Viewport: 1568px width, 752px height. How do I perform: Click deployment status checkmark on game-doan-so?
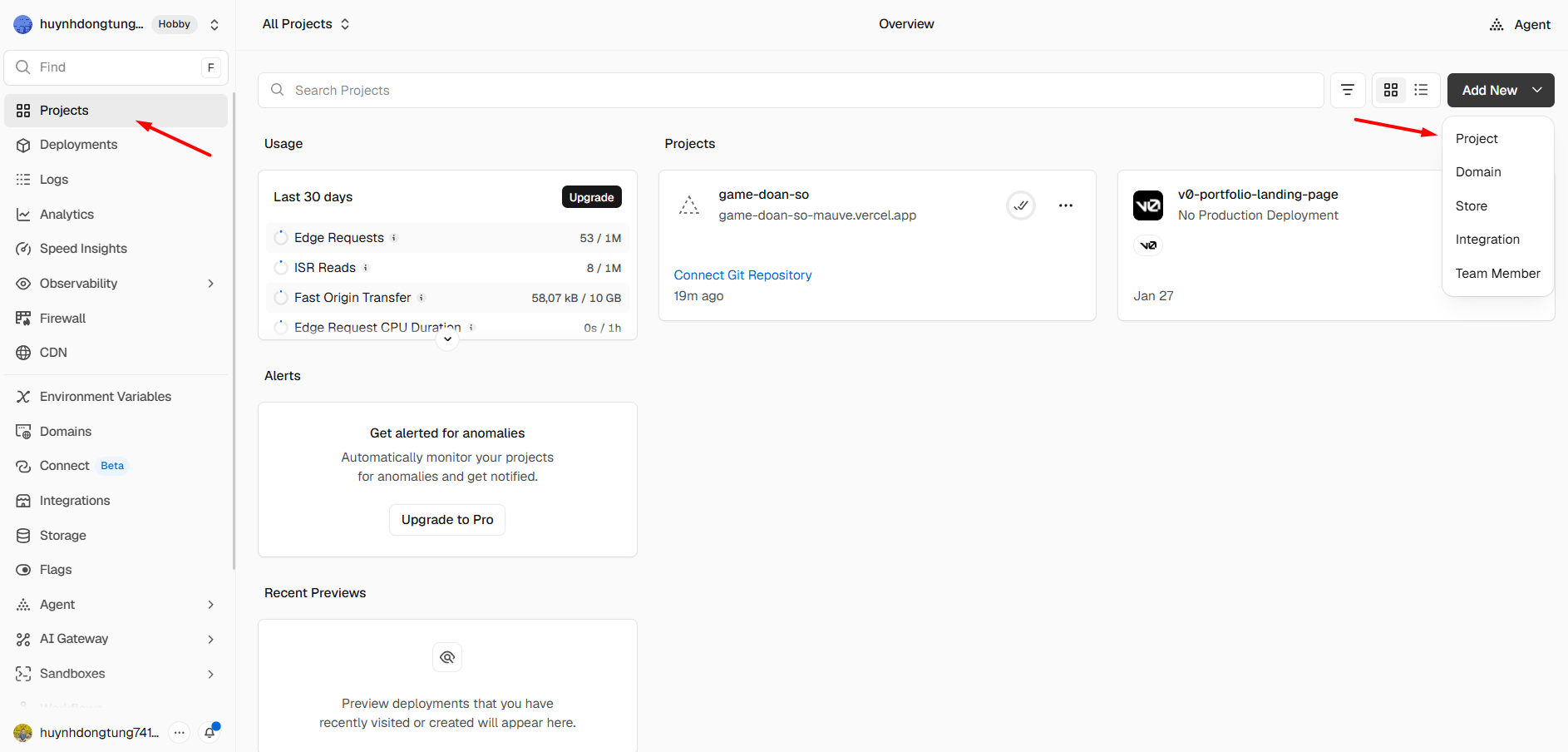1021,205
